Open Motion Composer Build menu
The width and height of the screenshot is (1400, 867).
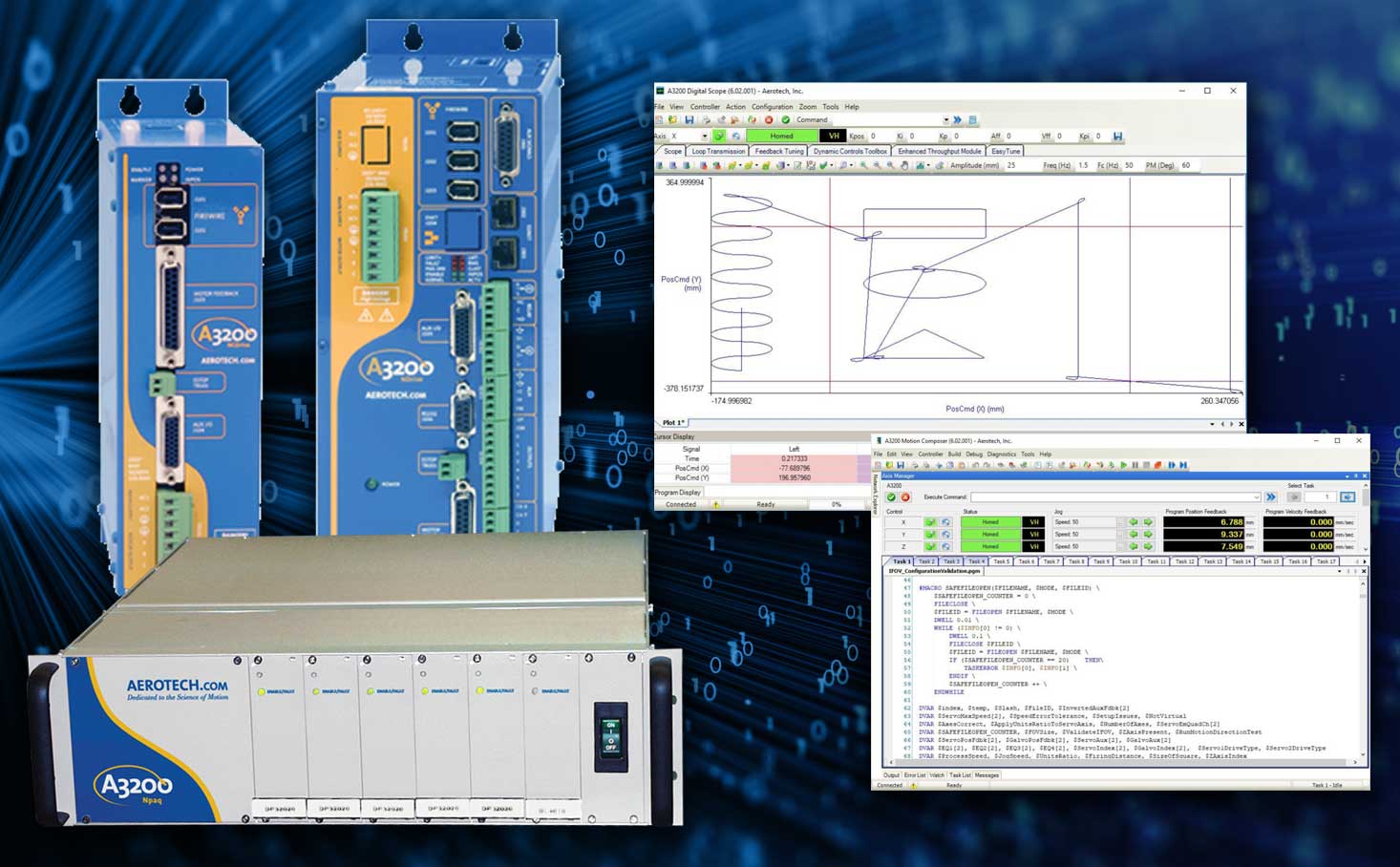954,455
